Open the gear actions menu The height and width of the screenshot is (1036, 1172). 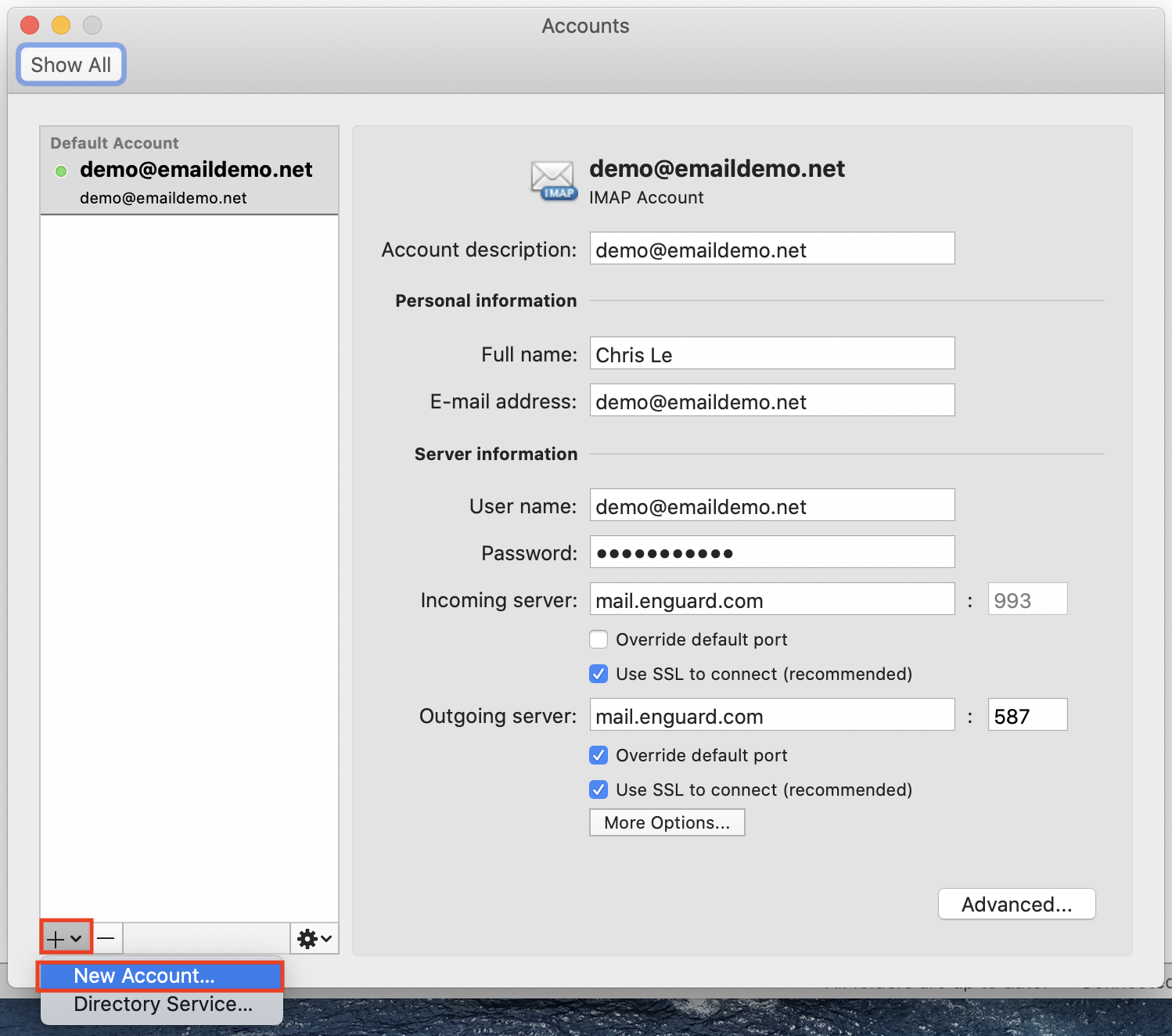point(315,938)
